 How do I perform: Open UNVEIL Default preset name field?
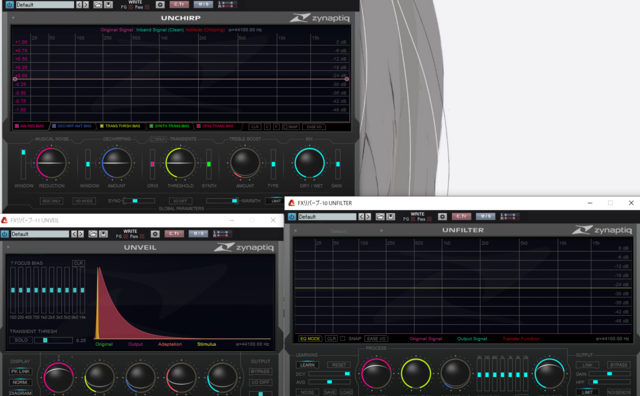pyautogui.click(x=40, y=234)
